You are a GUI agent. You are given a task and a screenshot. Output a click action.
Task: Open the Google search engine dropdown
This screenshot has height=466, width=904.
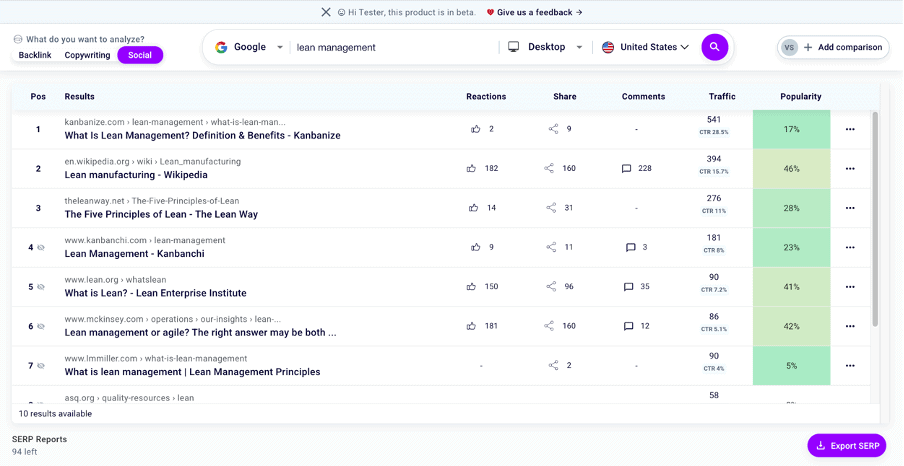pos(248,47)
